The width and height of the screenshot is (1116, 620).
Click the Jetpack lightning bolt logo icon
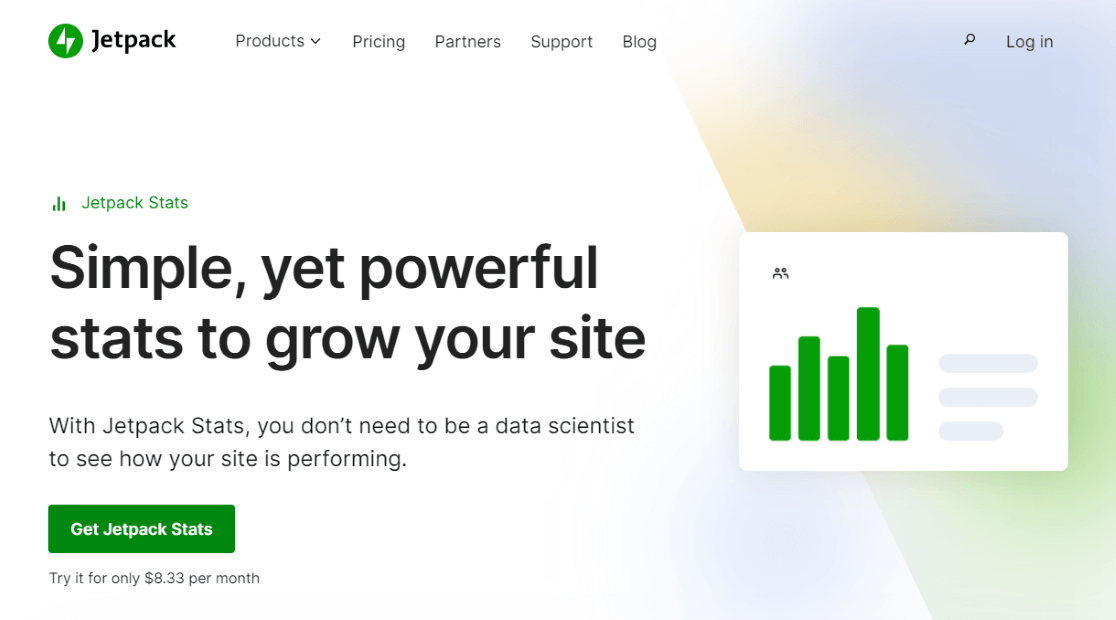pyautogui.click(x=65, y=41)
